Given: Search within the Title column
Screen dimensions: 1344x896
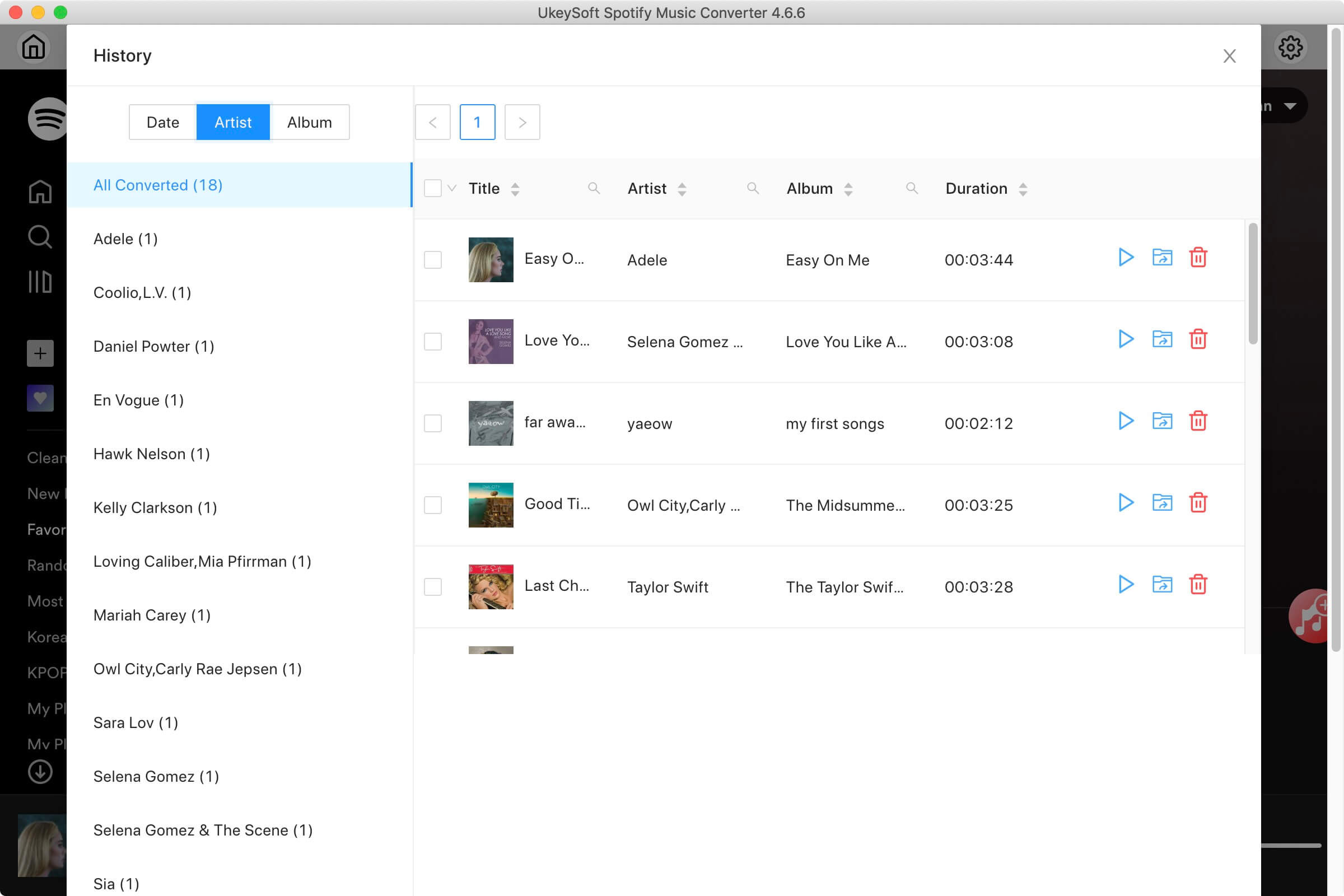Looking at the screenshot, I should [x=594, y=189].
